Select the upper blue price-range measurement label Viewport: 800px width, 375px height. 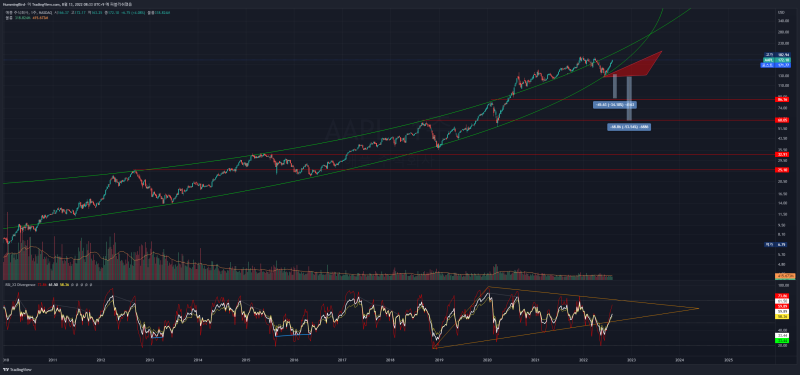(615, 105)
